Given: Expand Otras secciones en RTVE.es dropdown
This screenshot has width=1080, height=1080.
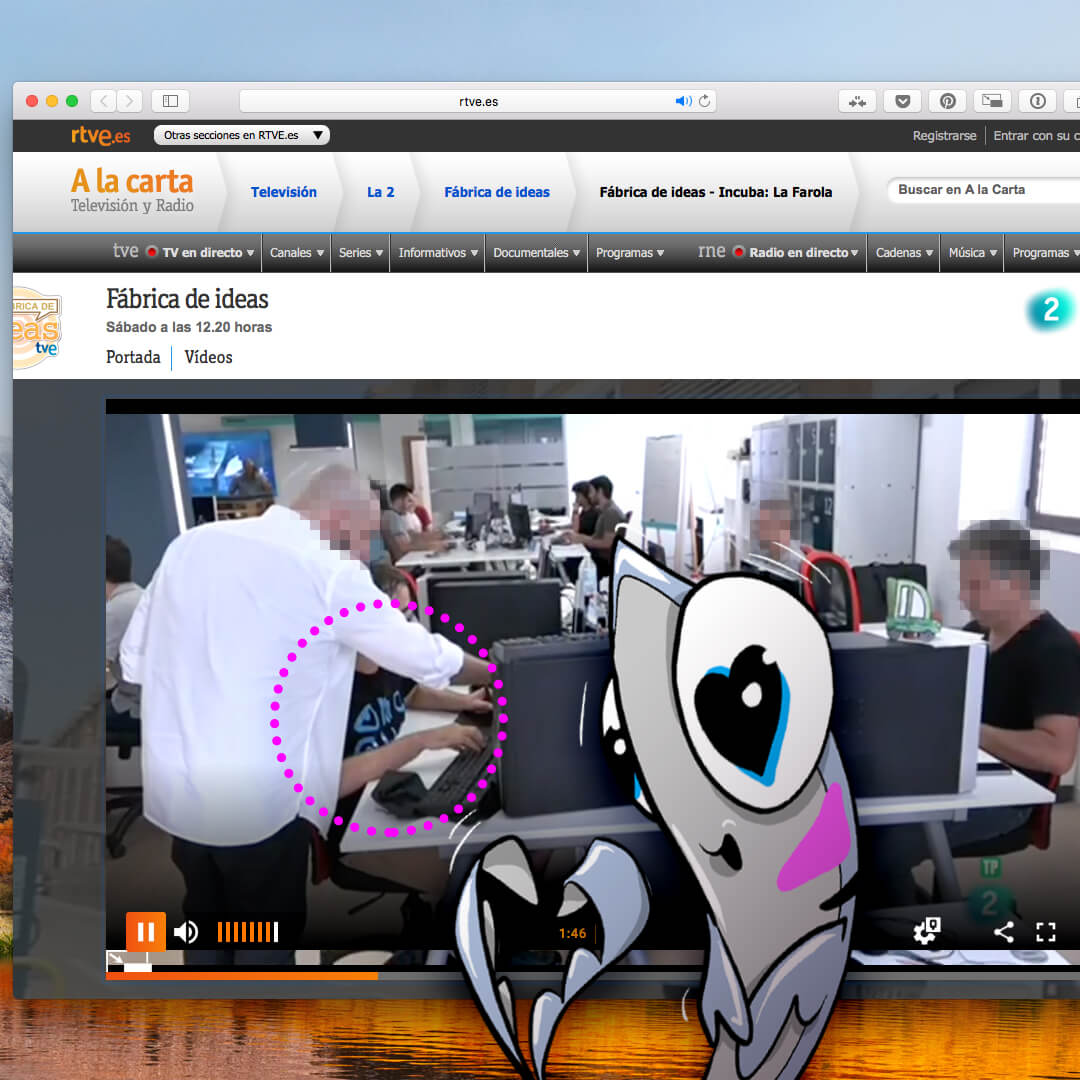Looking at the screenshot, I should coord(242,135).
